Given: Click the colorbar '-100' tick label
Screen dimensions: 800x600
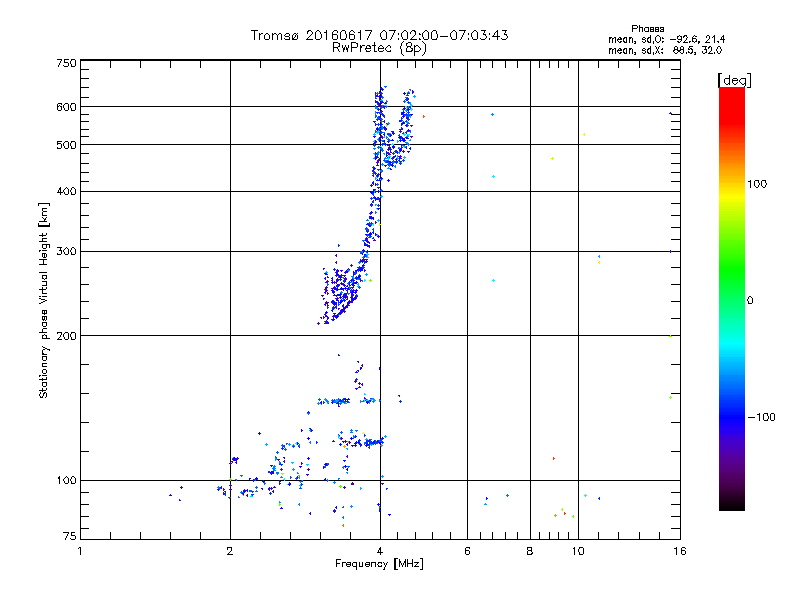Looking at the screenshot, I should click(761, 417).
